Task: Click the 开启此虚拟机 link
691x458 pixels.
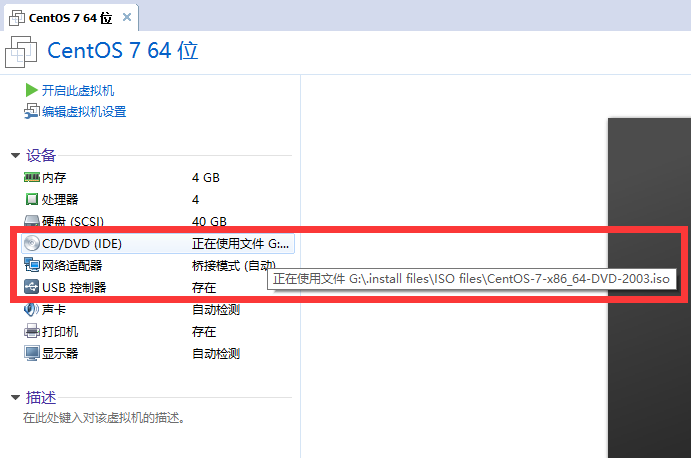Action: tap(78, 90)
